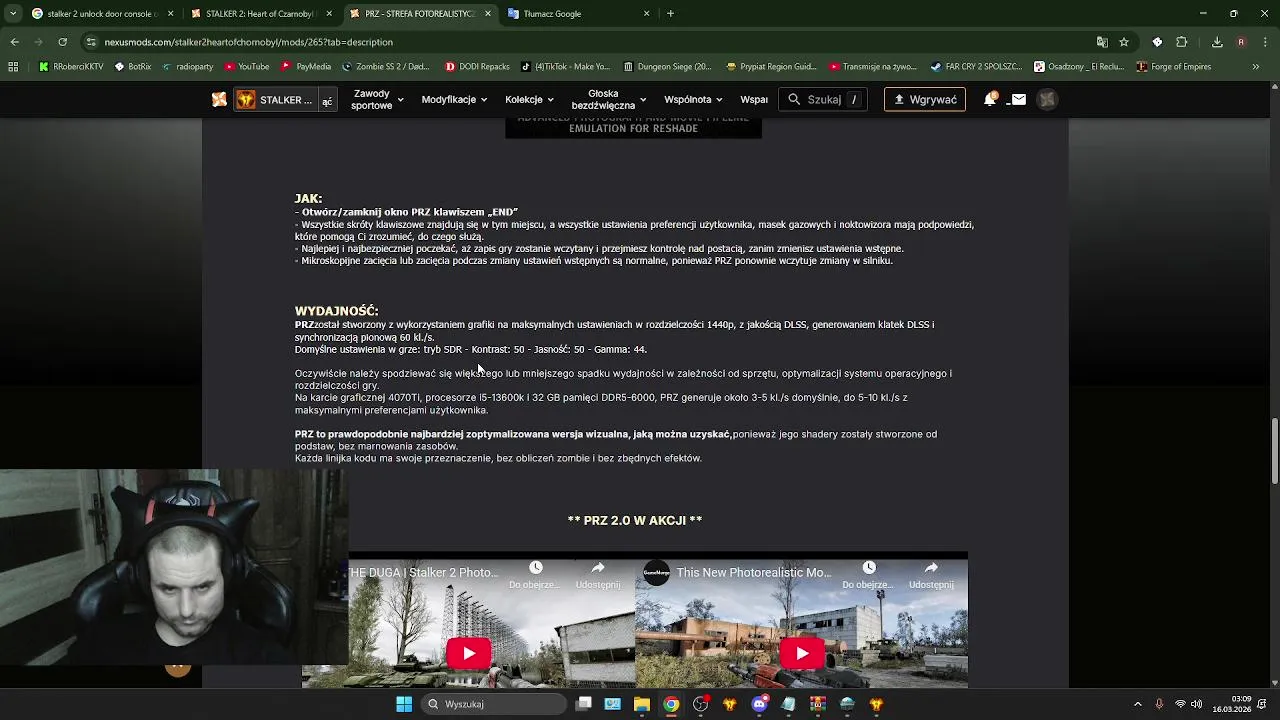Viewport: 1280px width, 720px height.
Task: Click the taskbar Wyszukaj search box
Action: 493,704
